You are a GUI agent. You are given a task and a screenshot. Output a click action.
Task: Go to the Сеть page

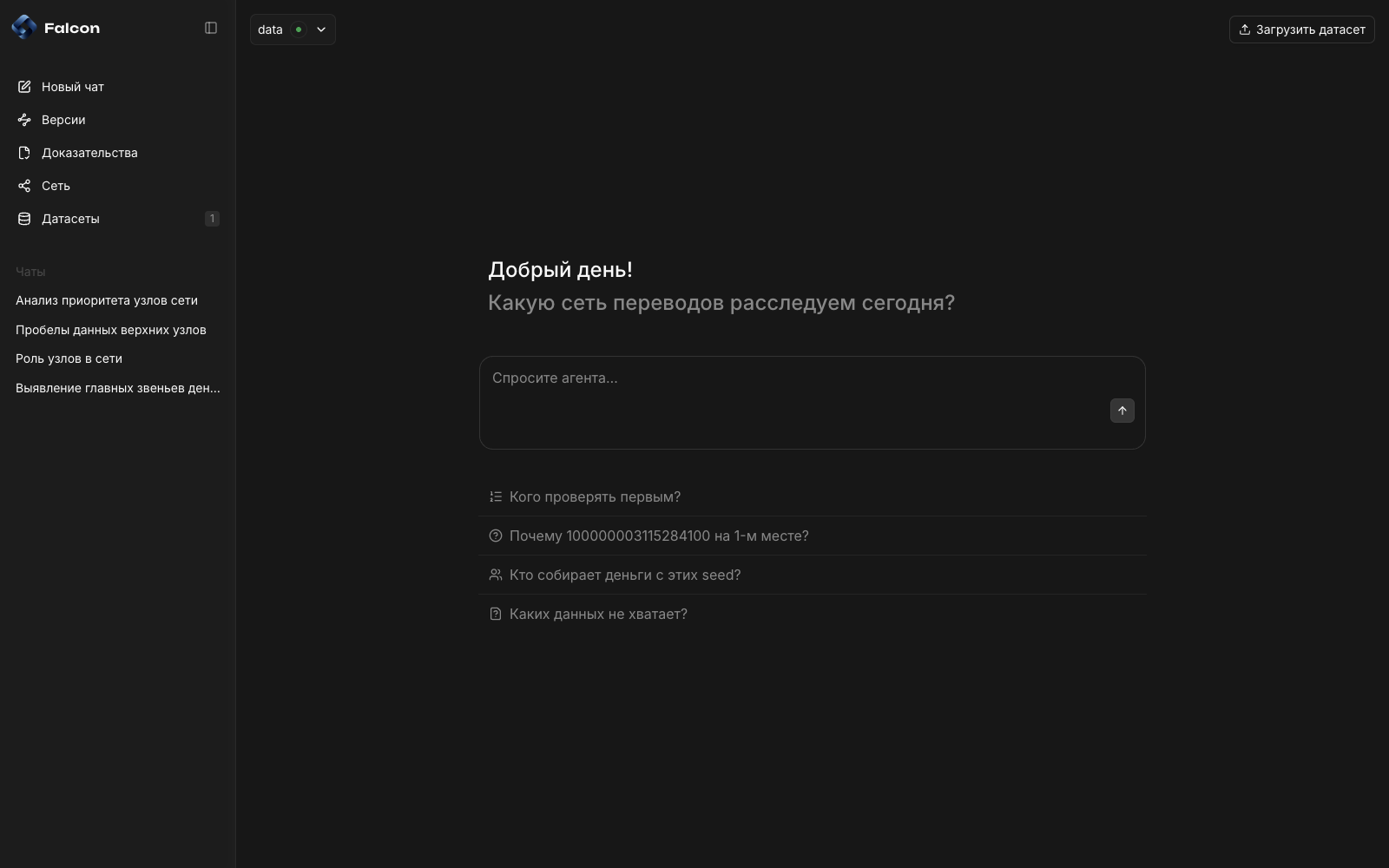tap(118, 186)
